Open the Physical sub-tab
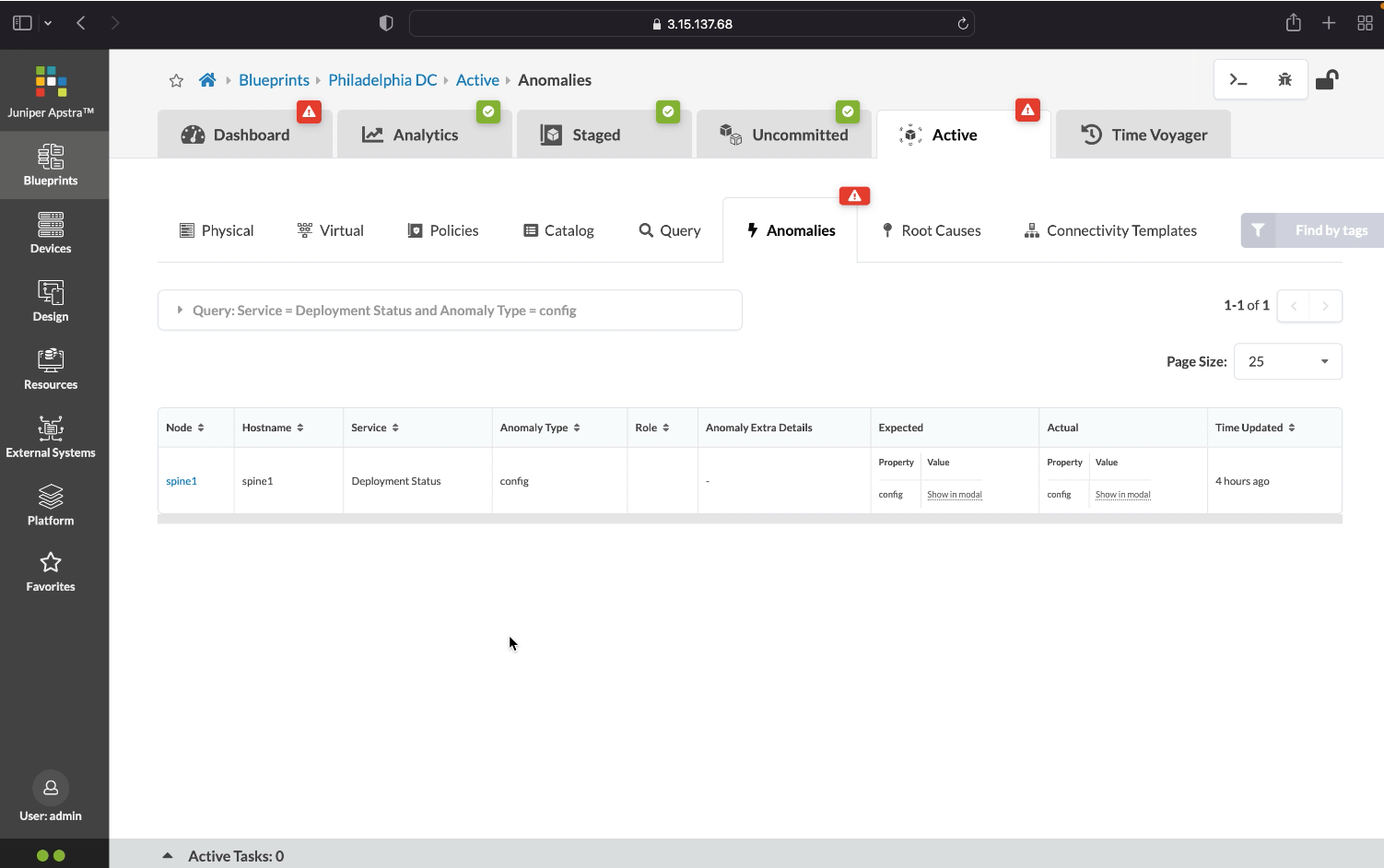 click(x=217, y=230)
